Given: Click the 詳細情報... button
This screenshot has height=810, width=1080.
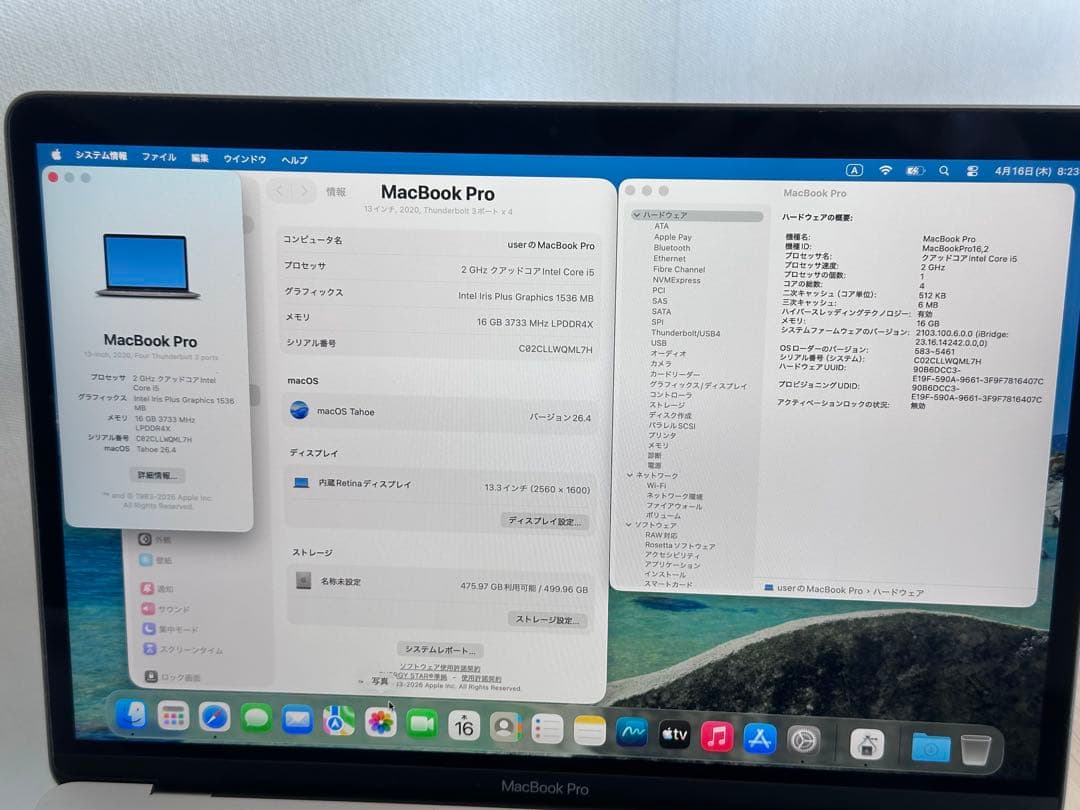Looking at the screenshot, I should point(157,475).
